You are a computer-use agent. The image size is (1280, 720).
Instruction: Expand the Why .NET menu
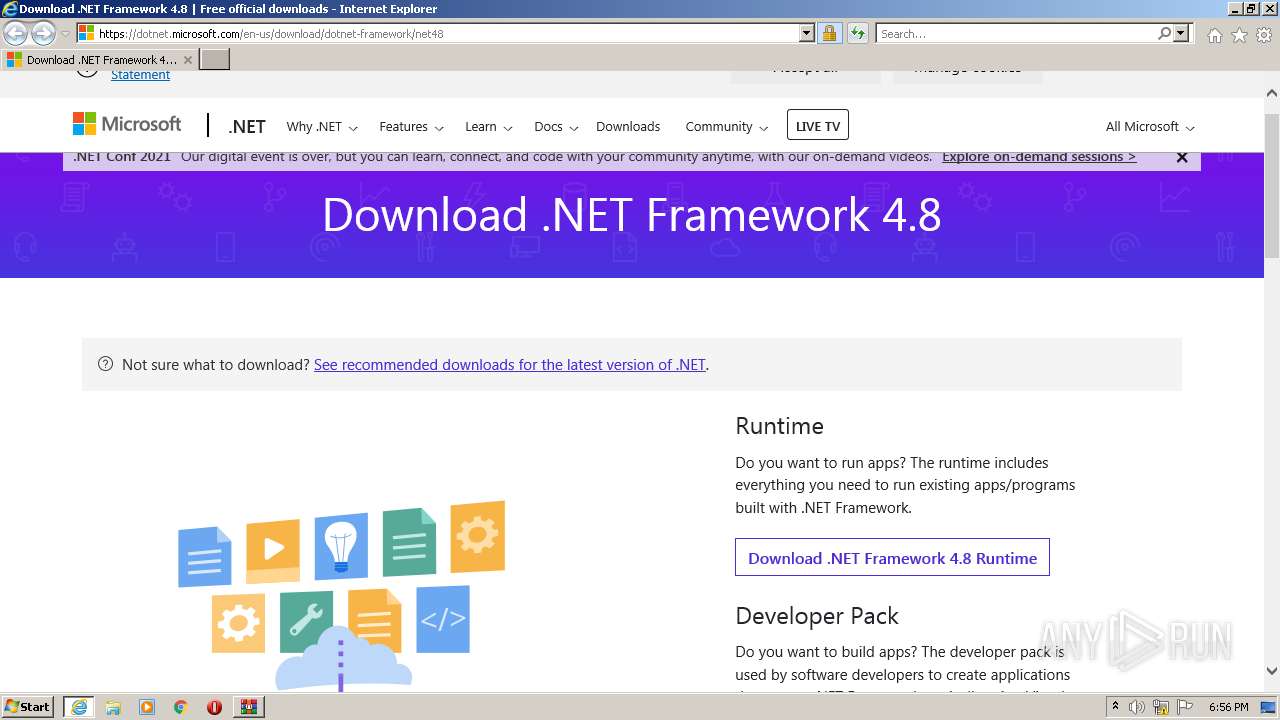(322, 127)
